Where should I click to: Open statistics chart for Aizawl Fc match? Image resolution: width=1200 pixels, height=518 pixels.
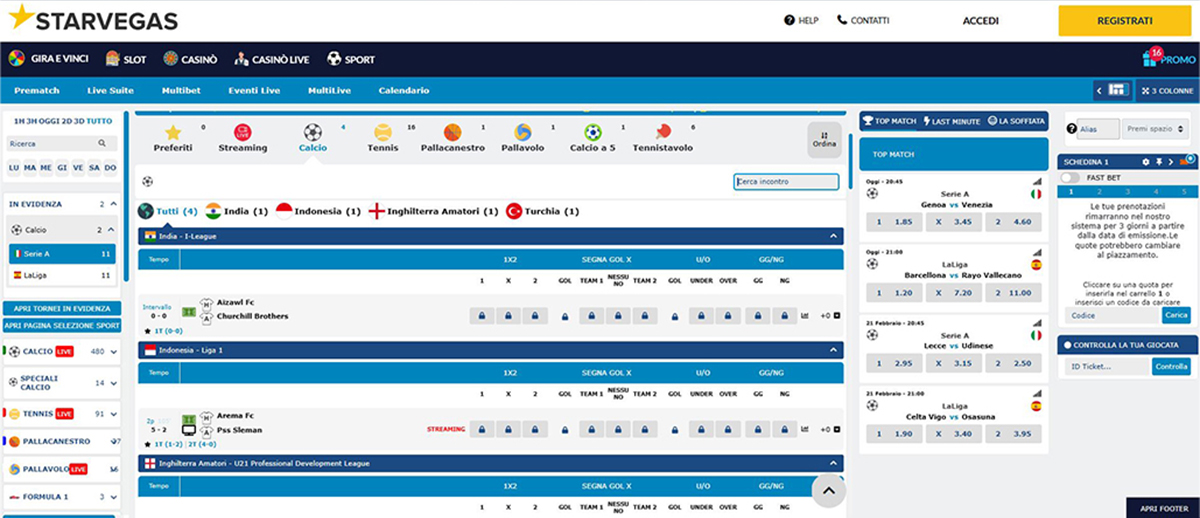pos(805,316)
